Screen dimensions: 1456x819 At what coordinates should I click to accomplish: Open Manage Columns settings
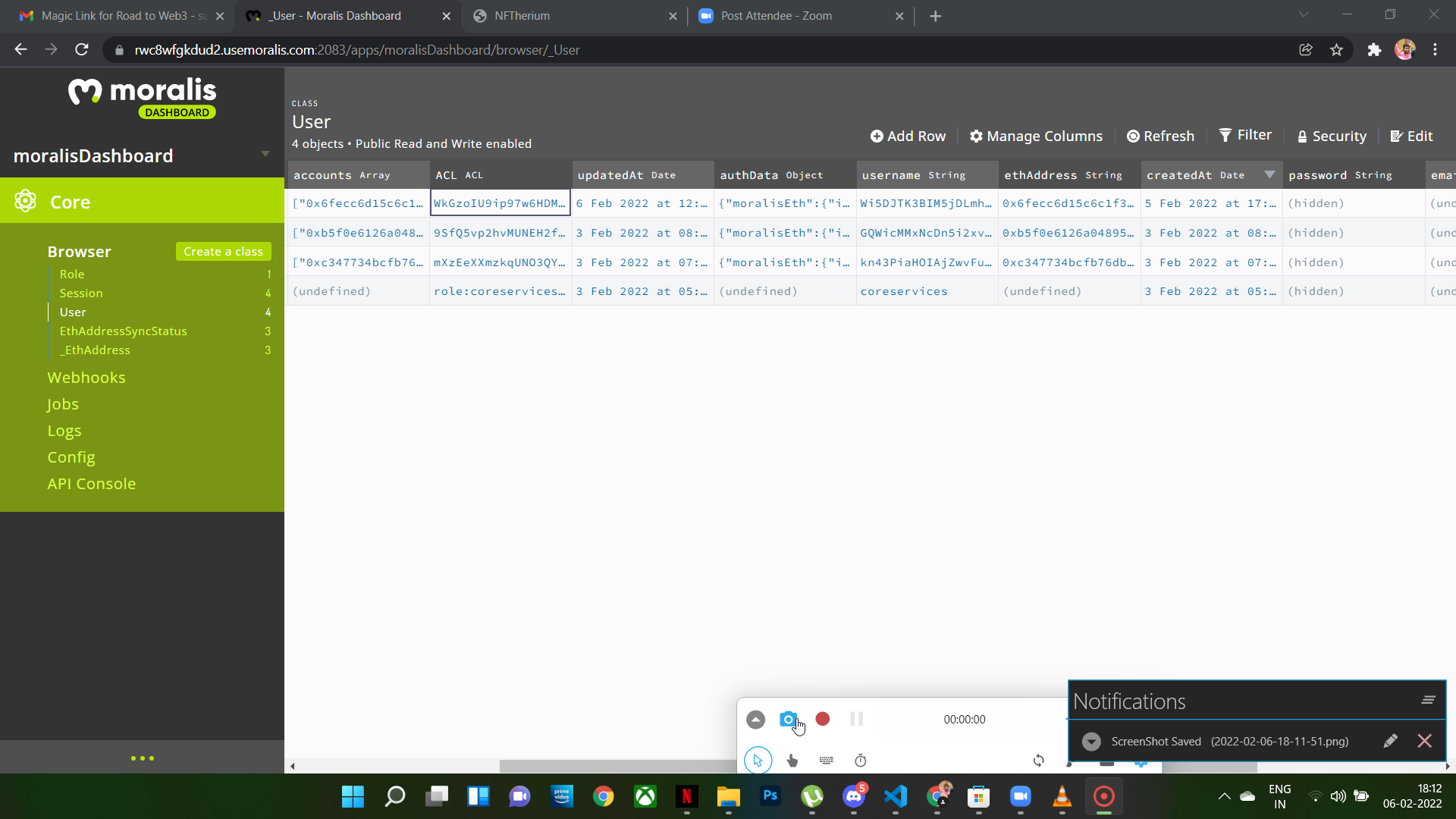pos(1036,136)
